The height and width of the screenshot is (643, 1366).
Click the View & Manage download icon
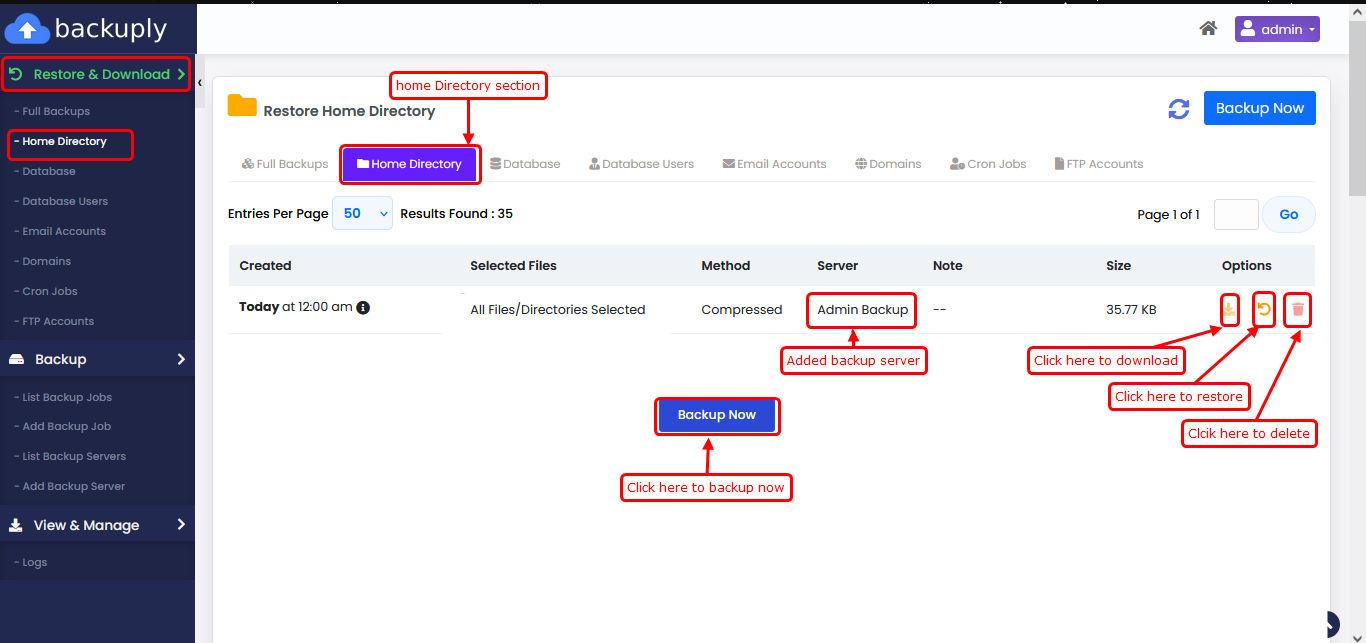[16, 525]
